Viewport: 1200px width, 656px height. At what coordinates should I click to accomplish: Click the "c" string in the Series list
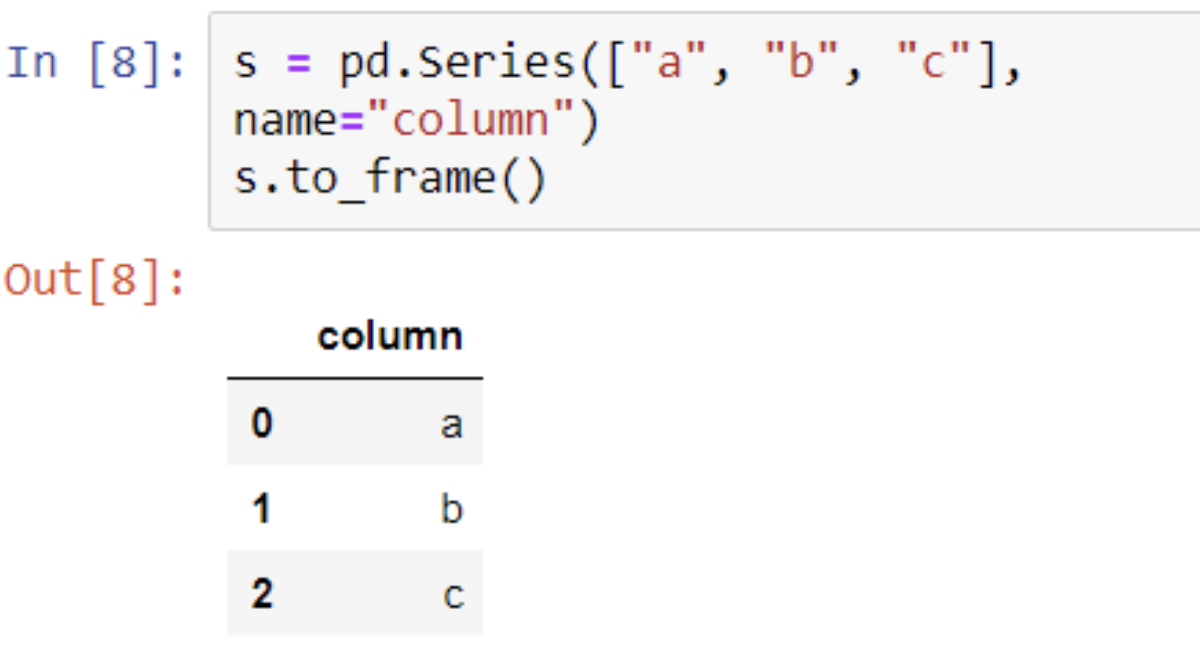pyautogui.click(x=935, y=65)
